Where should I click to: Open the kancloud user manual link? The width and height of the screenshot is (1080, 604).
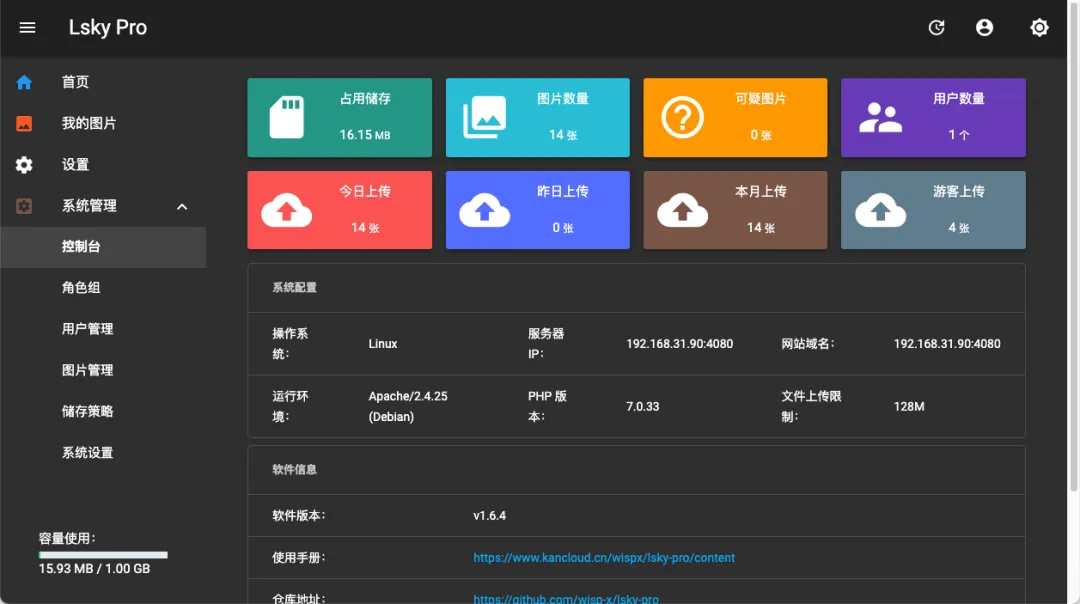pos(604,558)
